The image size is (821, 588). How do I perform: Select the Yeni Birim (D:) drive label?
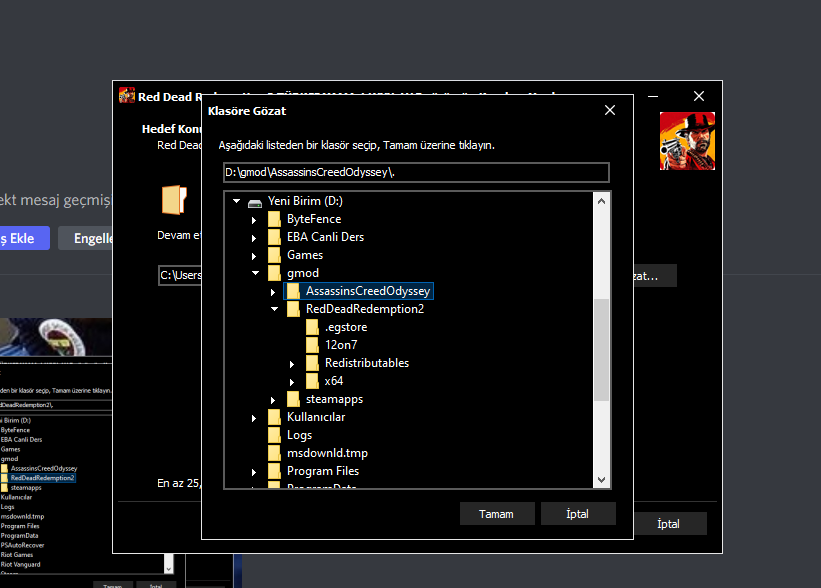(x=305, y=201)
